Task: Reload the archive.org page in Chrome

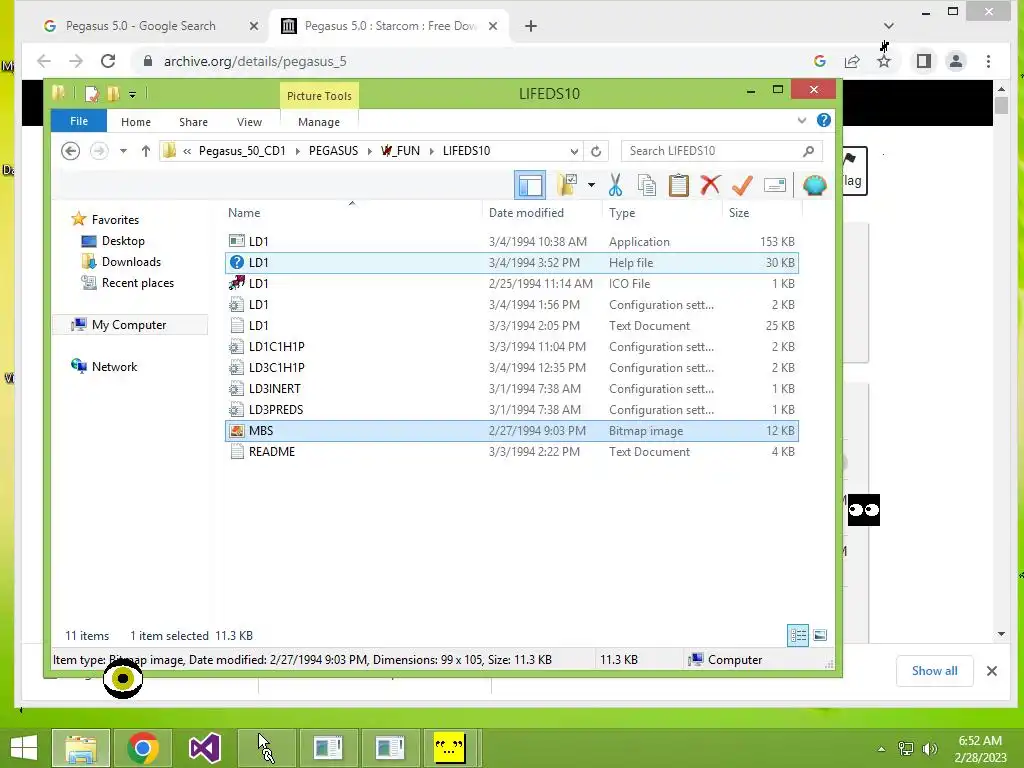Action: point(108,61)
